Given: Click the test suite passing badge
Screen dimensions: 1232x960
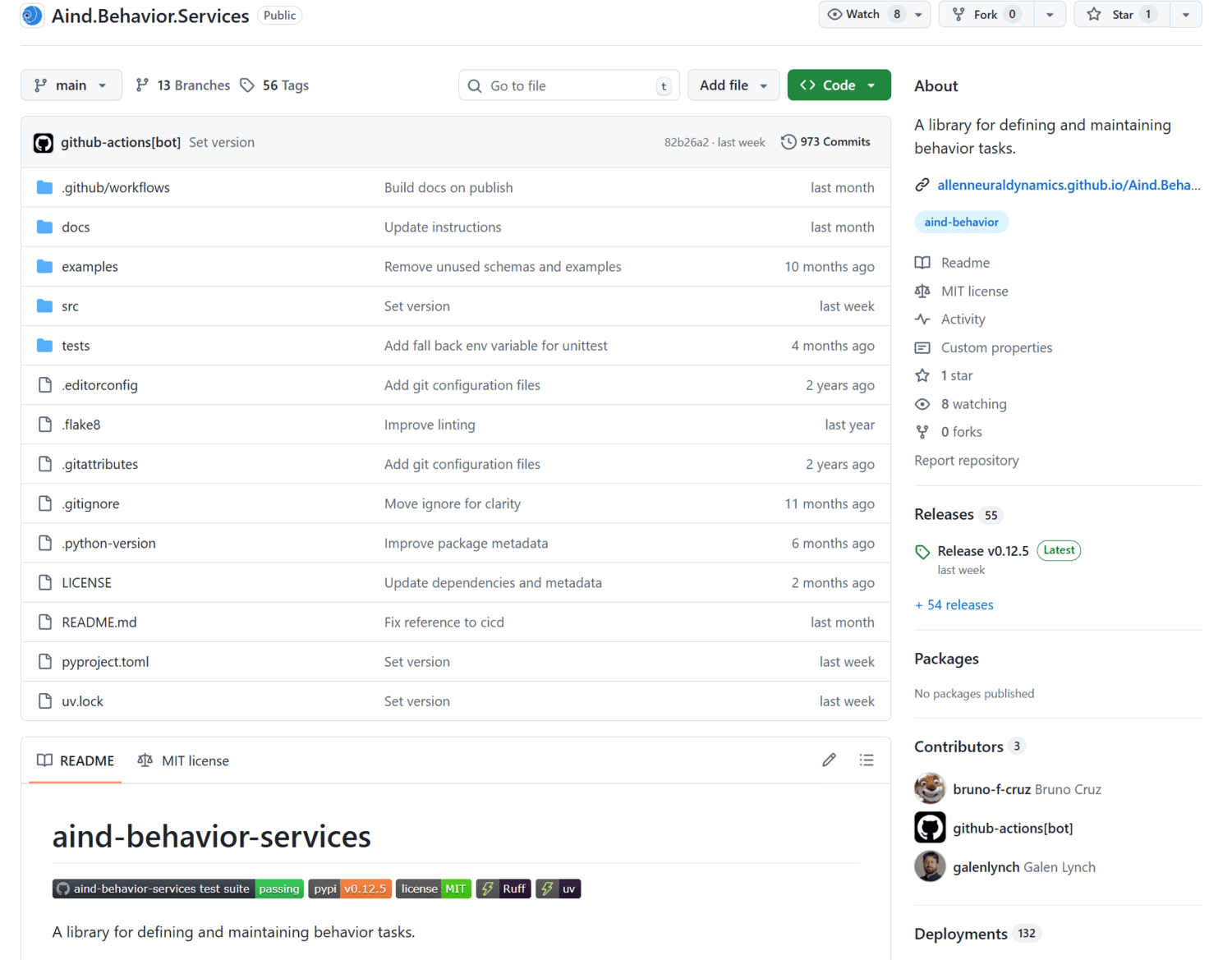Looking at the screenshot, I should tap(178, 889).
